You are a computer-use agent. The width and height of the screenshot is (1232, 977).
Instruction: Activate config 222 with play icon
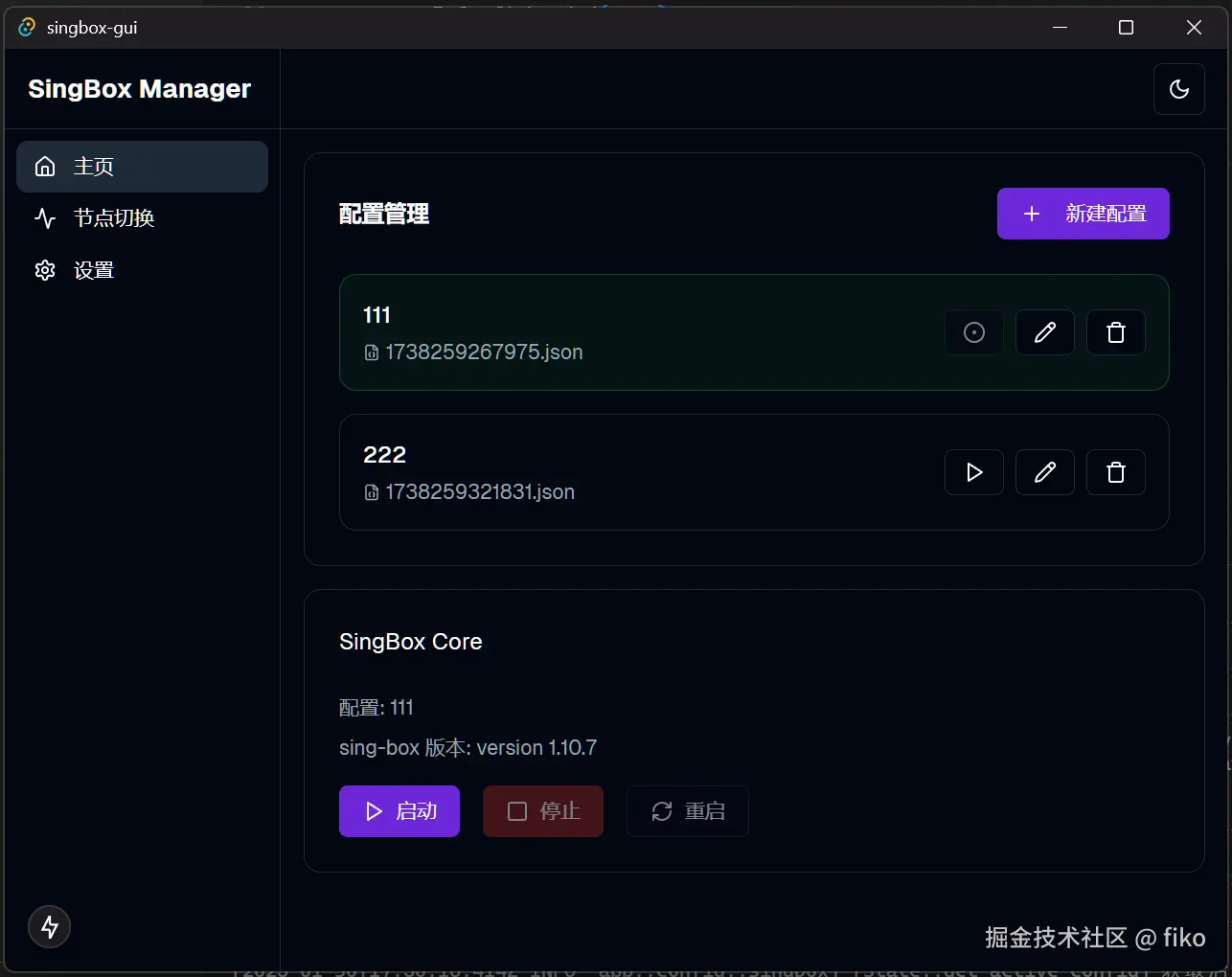click(x=974, y=472)
